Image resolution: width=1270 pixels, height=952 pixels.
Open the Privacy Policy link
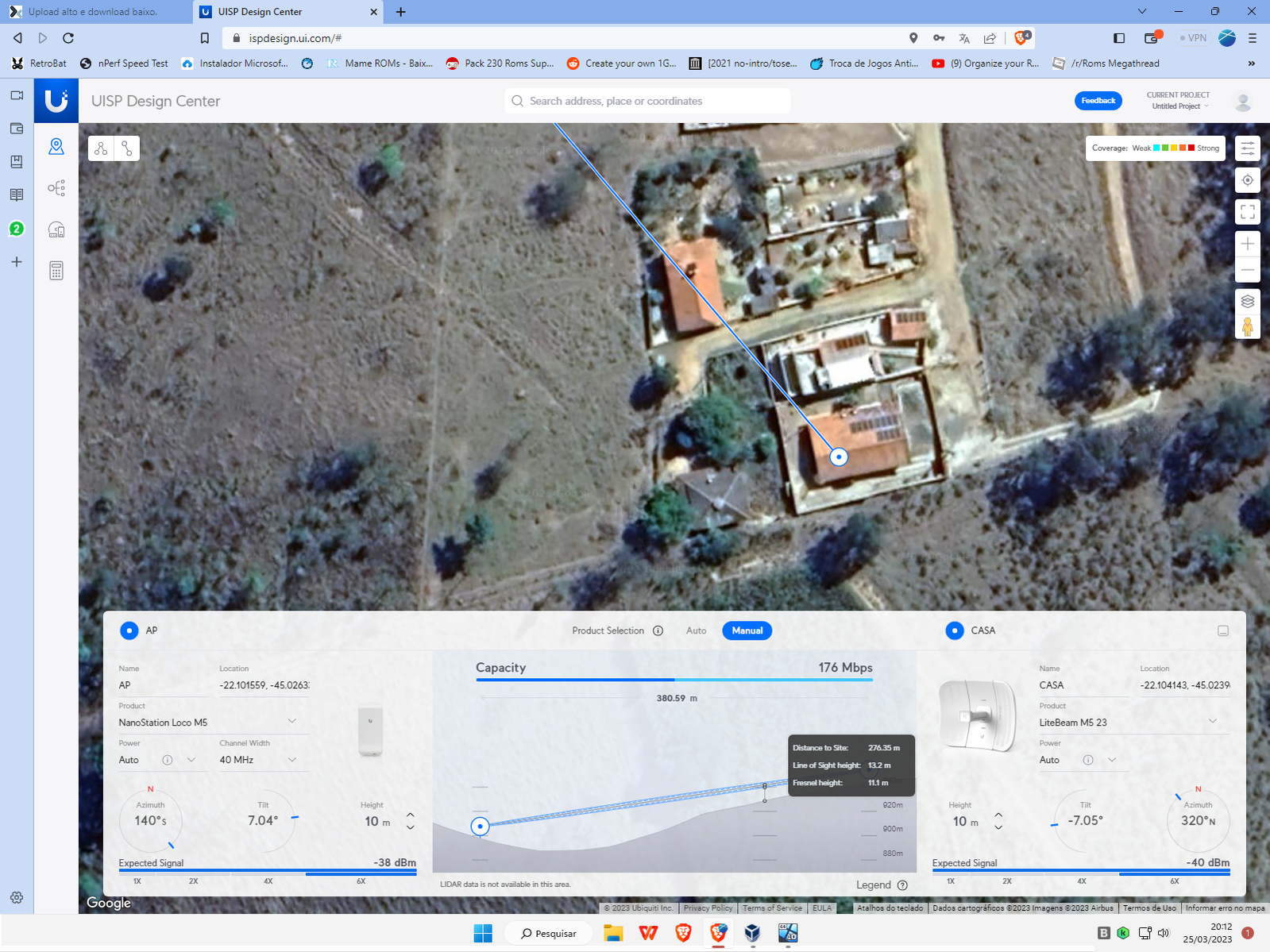(x=708, y=908)
